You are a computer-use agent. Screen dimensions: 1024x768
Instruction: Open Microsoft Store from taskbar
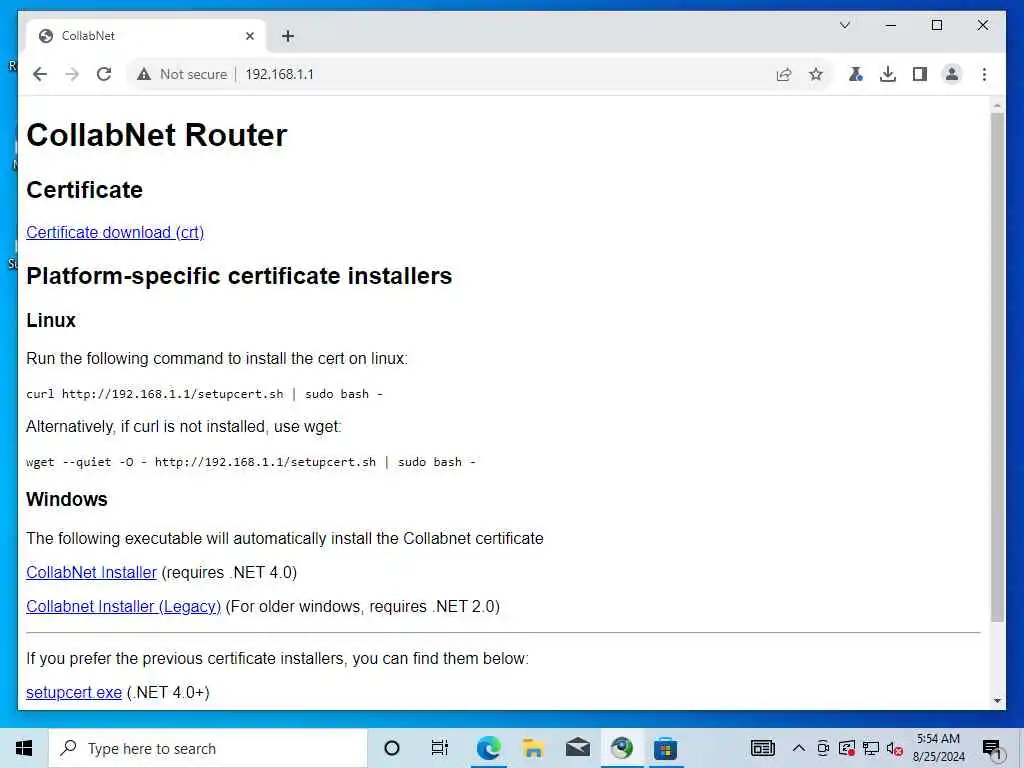coord(665,748)
